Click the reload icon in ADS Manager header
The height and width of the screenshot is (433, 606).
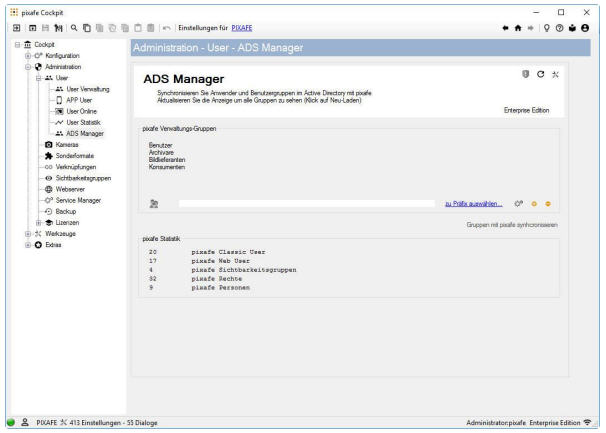pyautogui.click(x=541, y=77)
